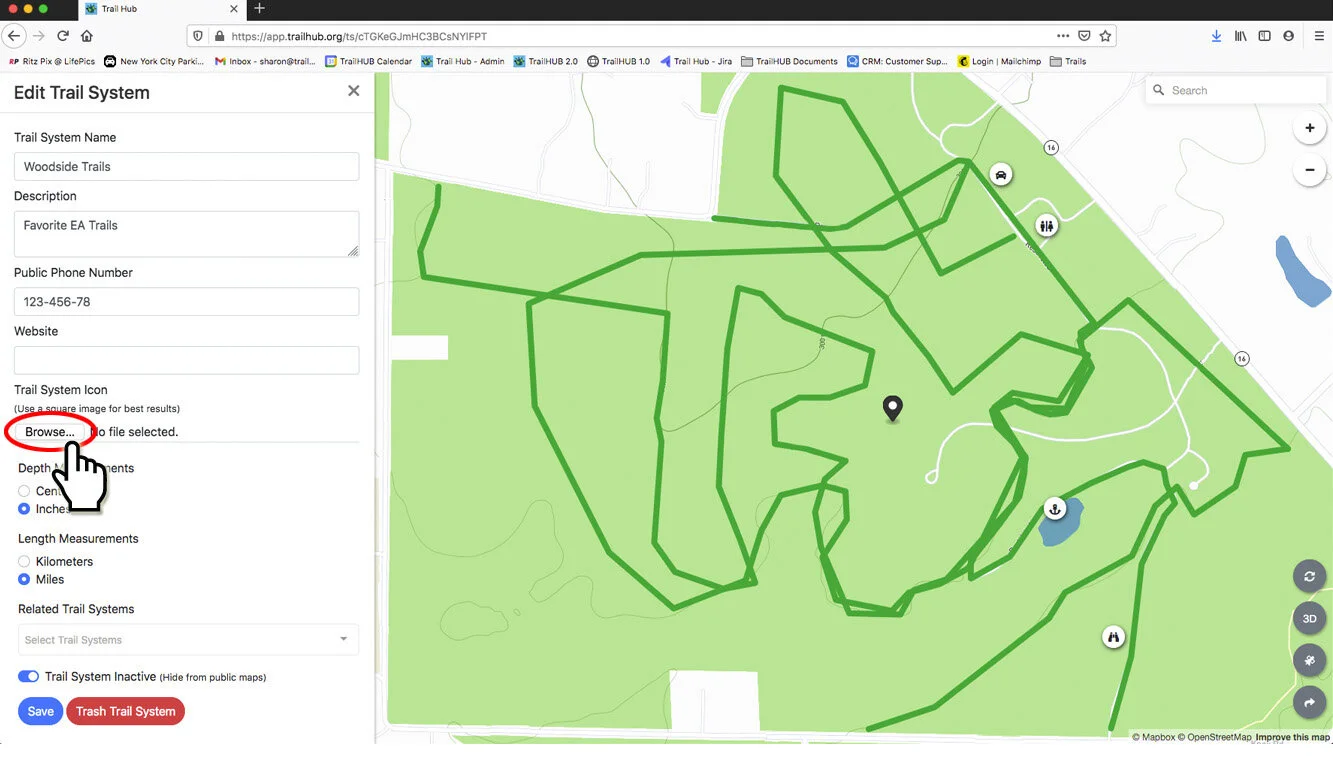Screen dimensions: 1333x759
Task: Select the restroom marker on the map
Action: [x=1046, y=226]
